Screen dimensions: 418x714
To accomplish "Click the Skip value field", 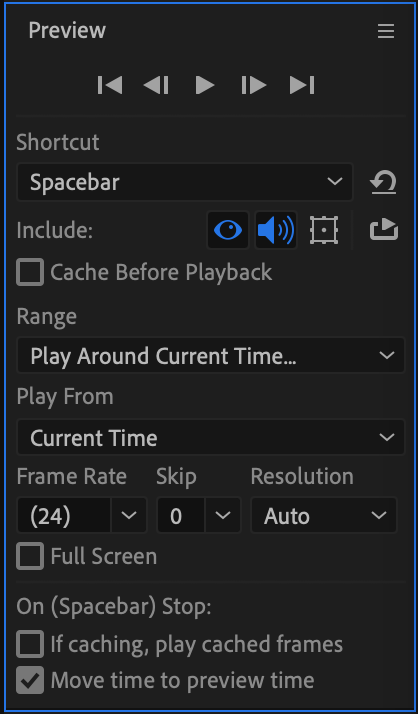I will click(x=181, y=515).
